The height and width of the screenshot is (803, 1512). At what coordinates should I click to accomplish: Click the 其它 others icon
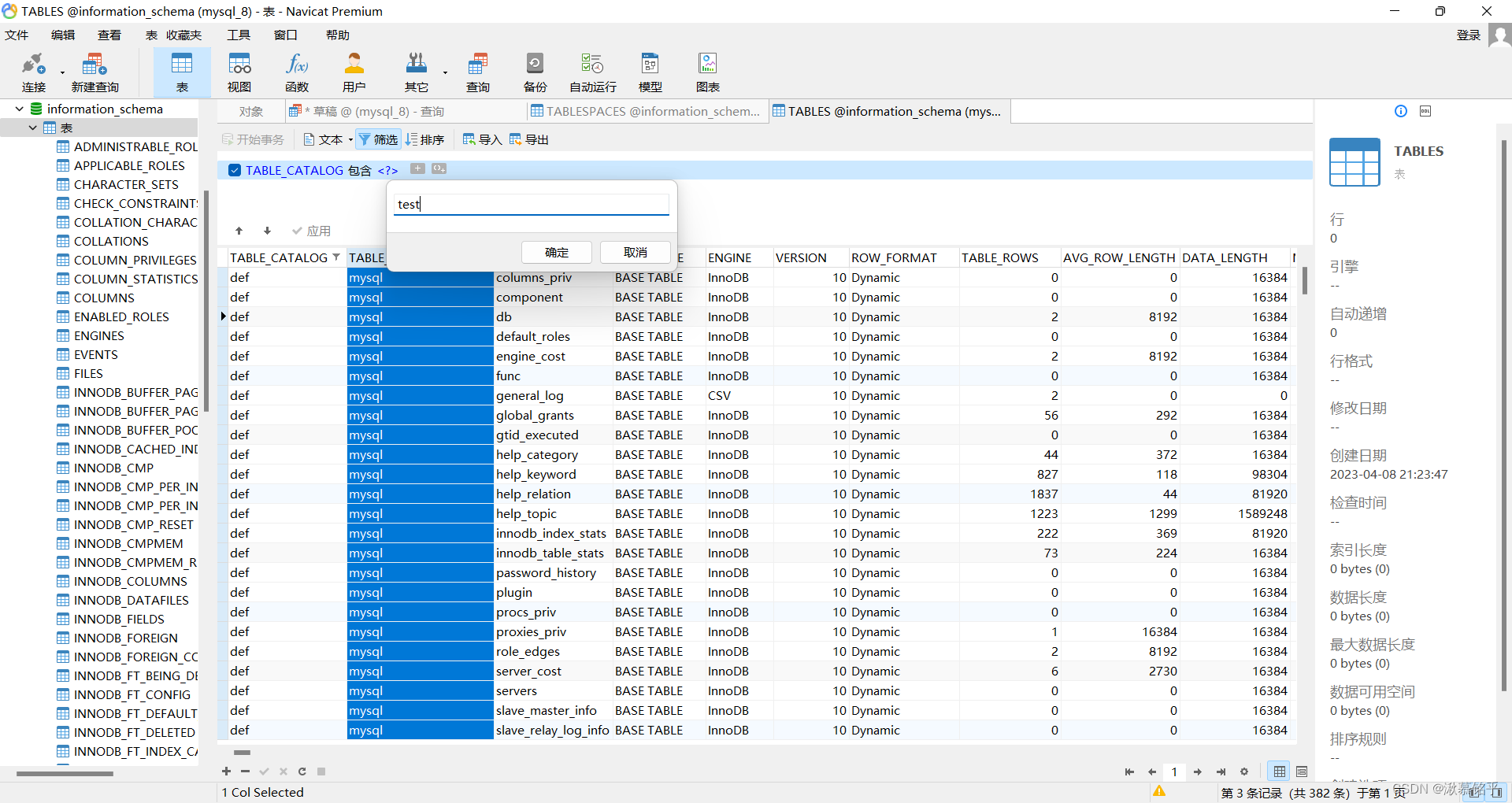pos(416,72)
